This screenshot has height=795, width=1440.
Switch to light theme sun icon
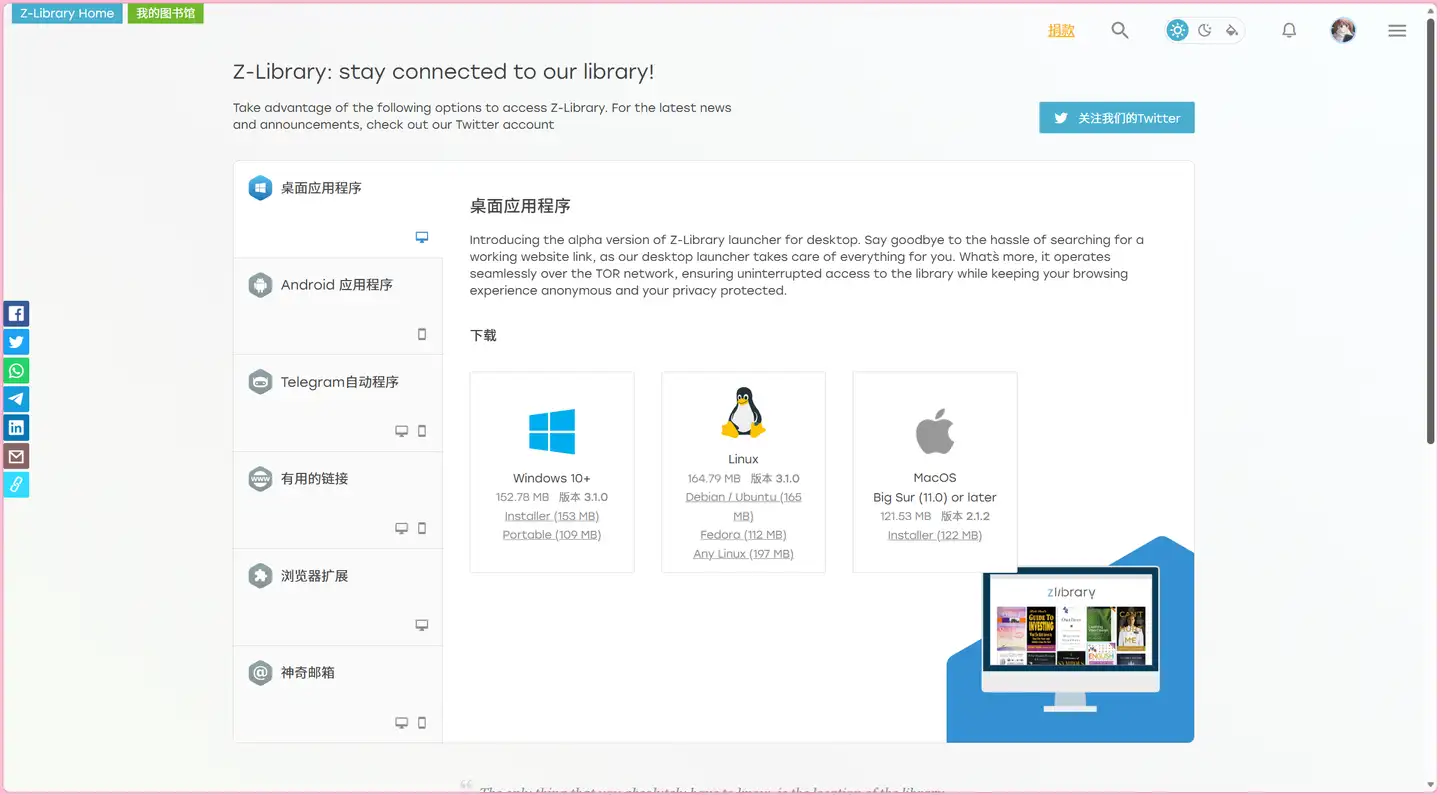click(1178, 30)
